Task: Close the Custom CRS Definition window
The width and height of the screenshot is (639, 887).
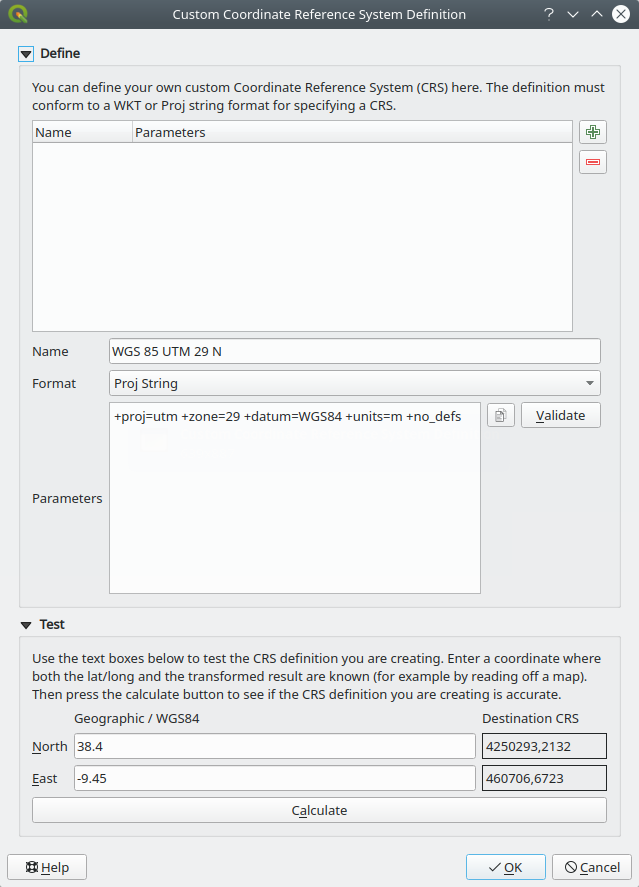Action: click(620, 14)
